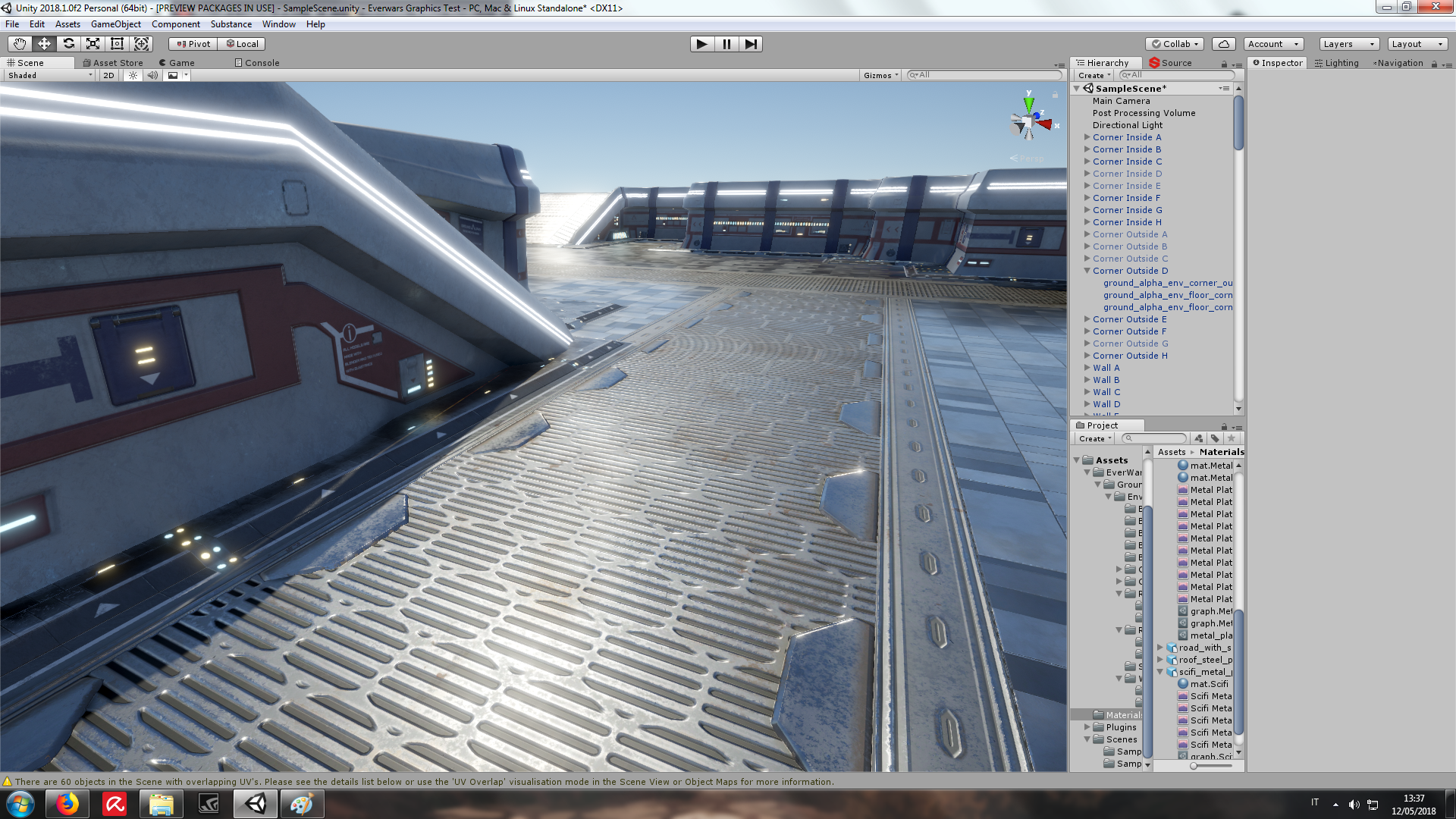1456x819 pixels.
Task: Select the Rotate tool
Action: 68,44
